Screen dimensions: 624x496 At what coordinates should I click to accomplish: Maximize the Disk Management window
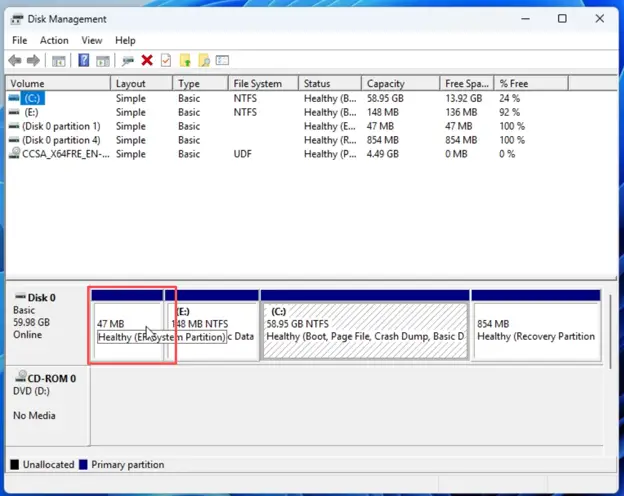[562, 19]
